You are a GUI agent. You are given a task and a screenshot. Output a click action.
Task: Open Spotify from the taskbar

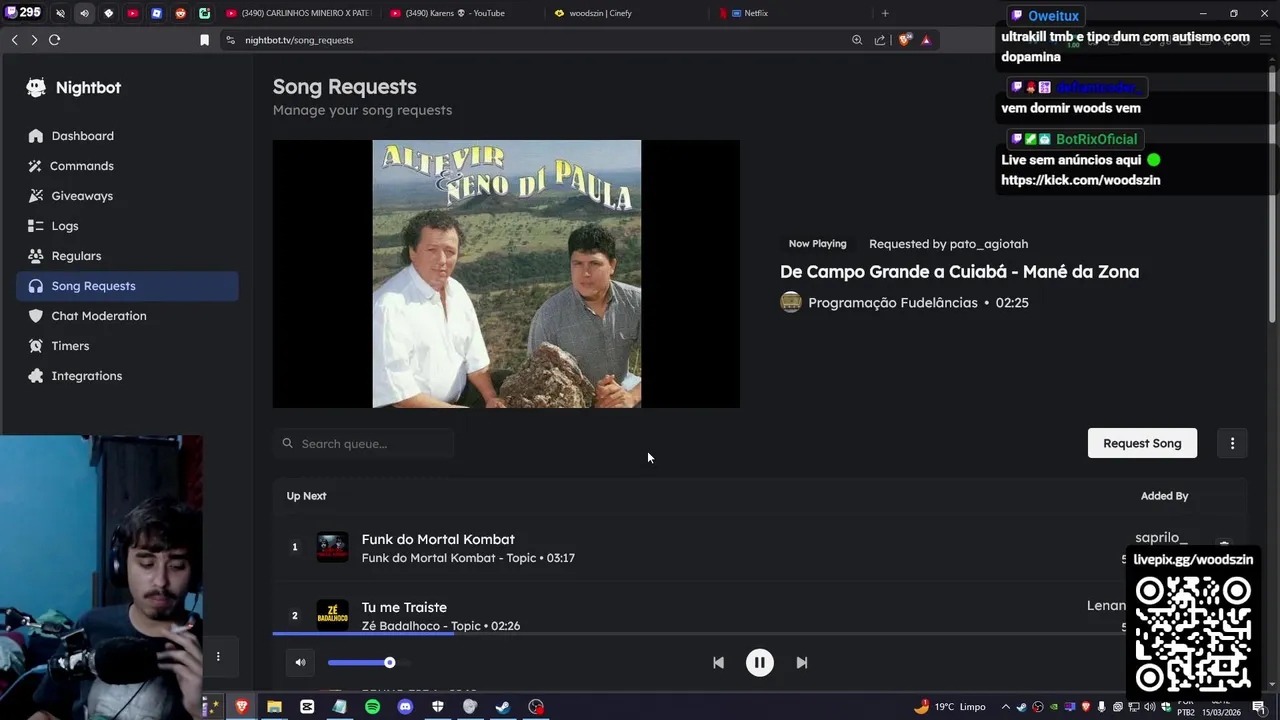(372, 707)
